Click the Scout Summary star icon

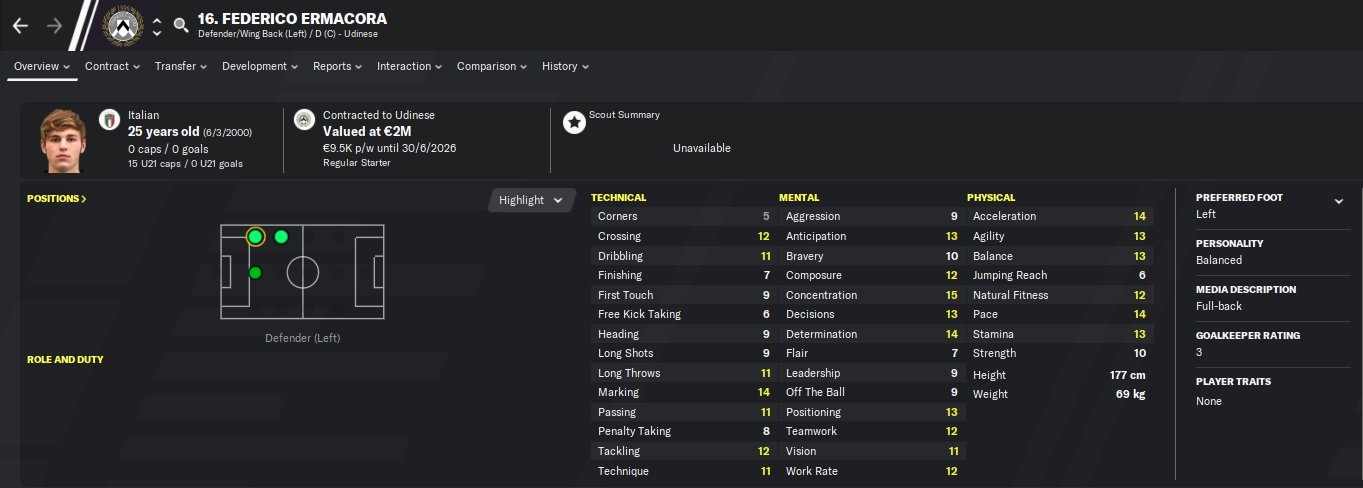(x=574, y=122)
